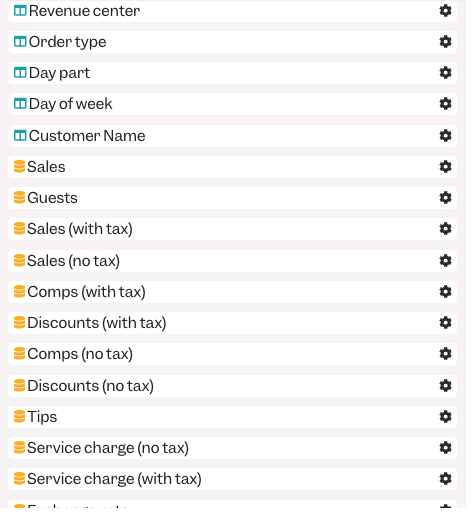Click gear beside Comps (with tax)
Screen dimensions: 471x516
point(445,292)
